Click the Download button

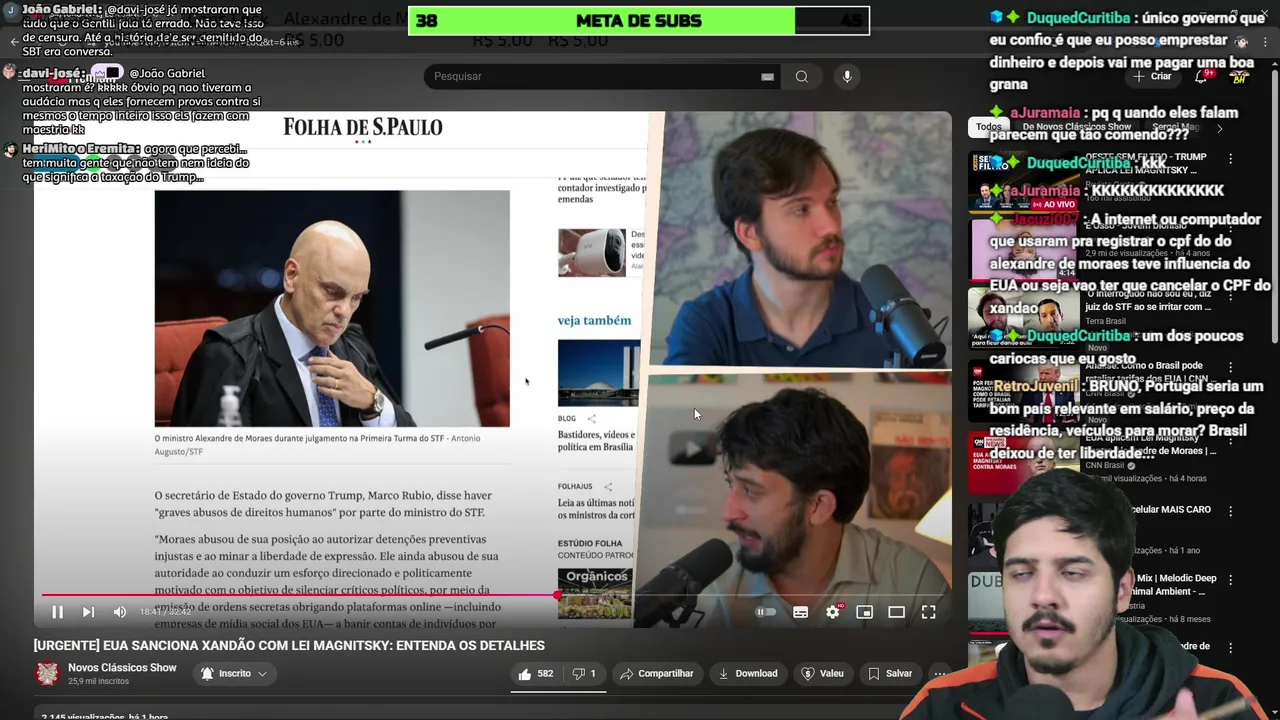747,674
